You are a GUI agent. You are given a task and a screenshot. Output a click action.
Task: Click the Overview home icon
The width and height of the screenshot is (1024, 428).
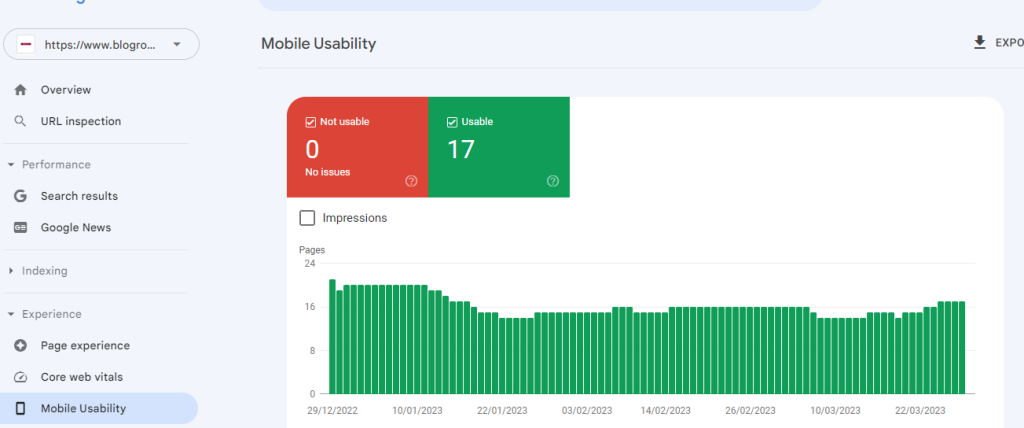(20, 90)
